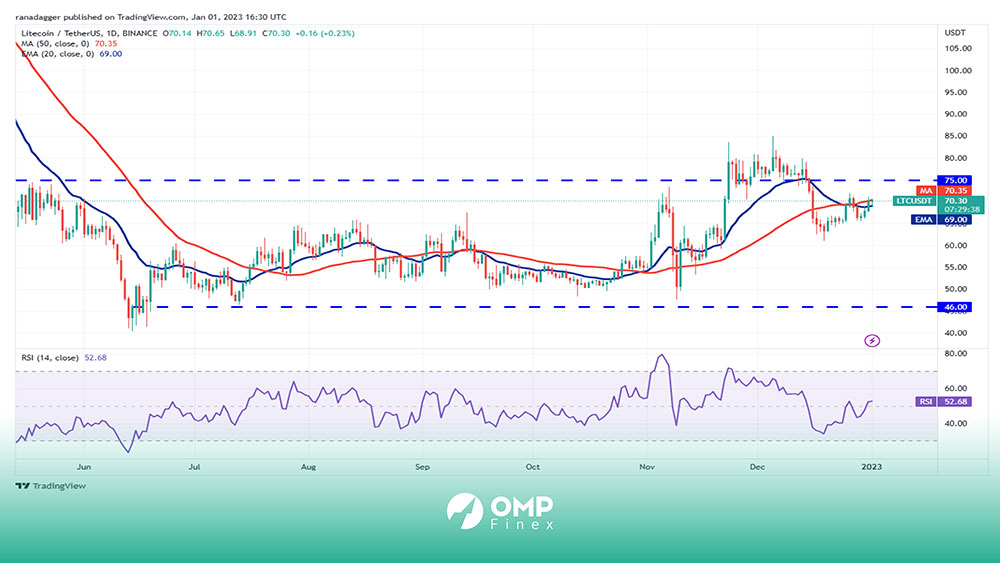The height and width of the screenshot is (563, 1000).
Task: Click the red MA 70.35 price tag
Action: click(944, 191)
